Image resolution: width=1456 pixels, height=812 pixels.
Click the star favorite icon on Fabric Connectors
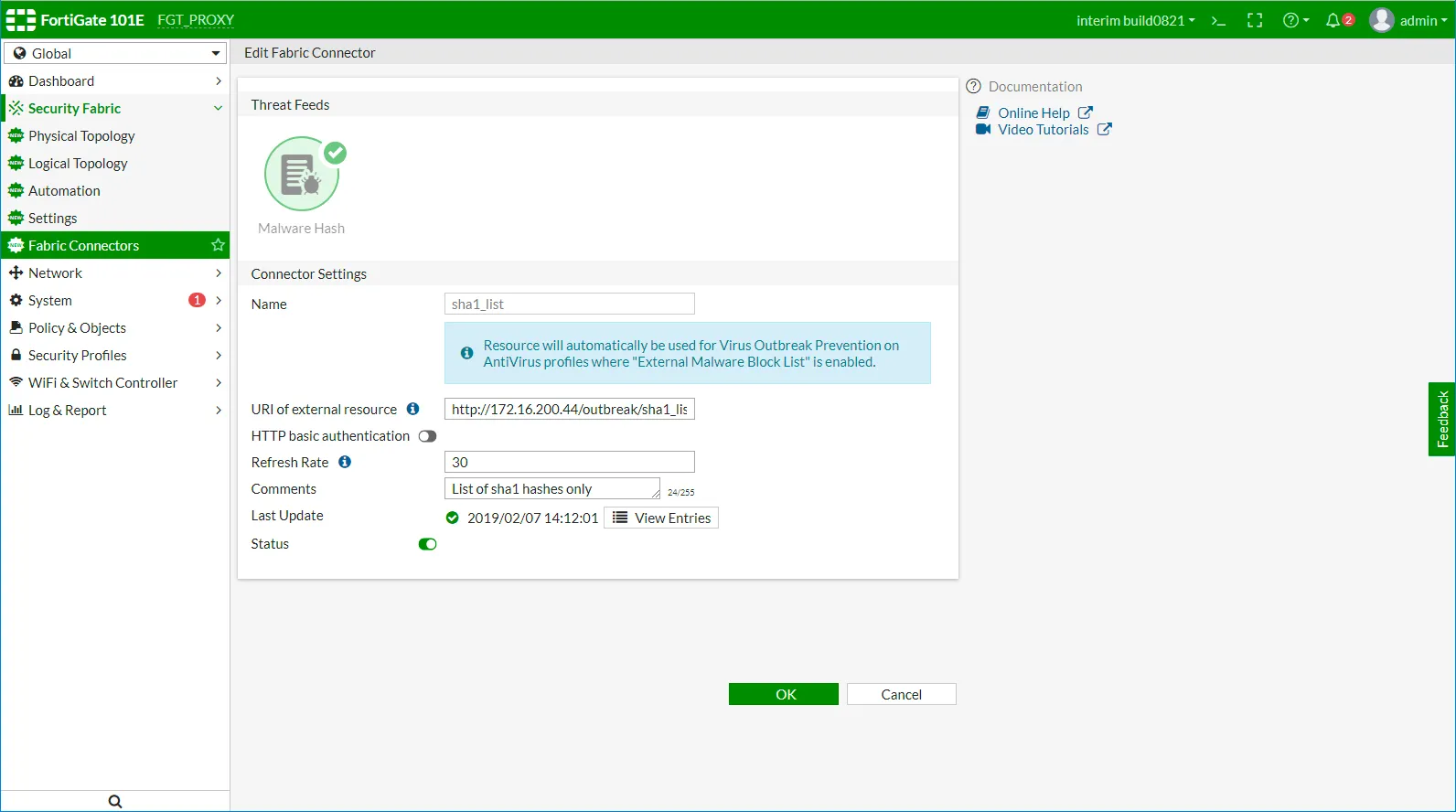pyautogui.click(x=218, y=245)
